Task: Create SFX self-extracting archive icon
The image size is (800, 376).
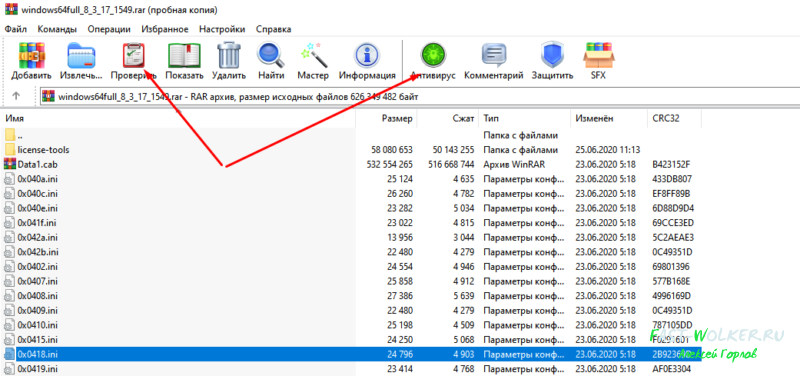Action: [x=598, y=56]
